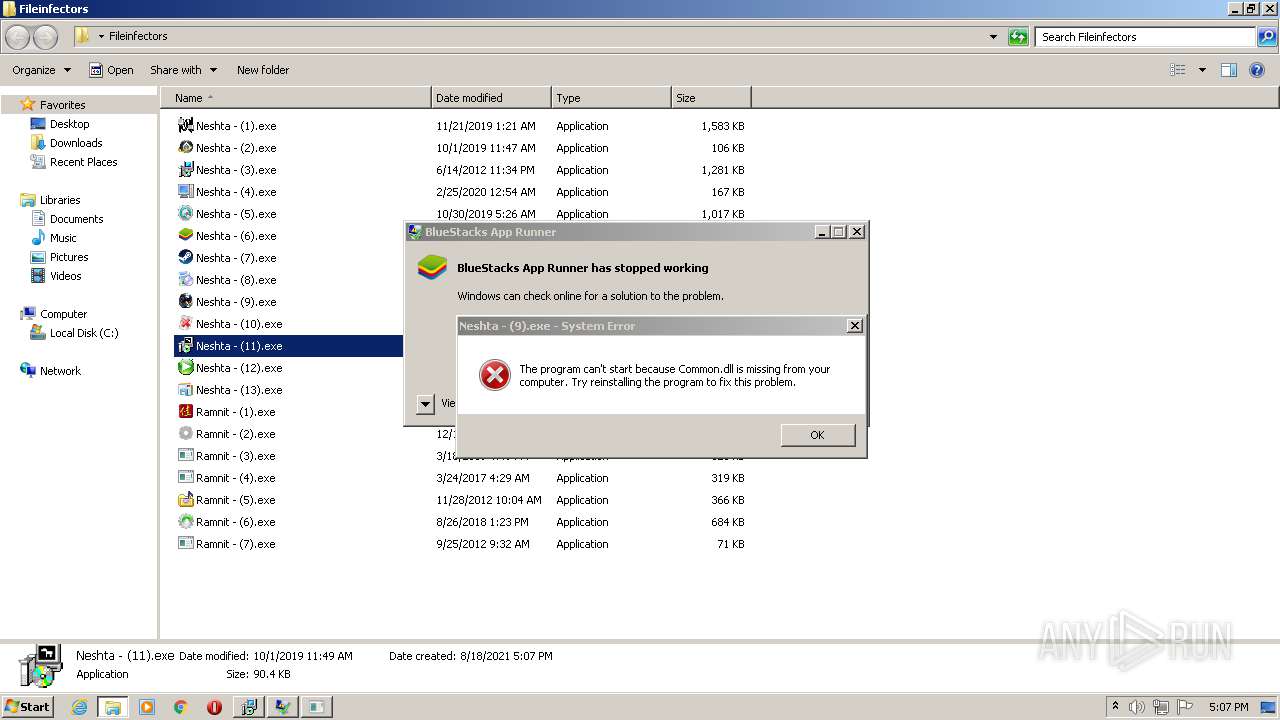Show hidden tray icons arrow
The width and height of the screenshot is (1280, 720).
click(x=1115, y=707)
